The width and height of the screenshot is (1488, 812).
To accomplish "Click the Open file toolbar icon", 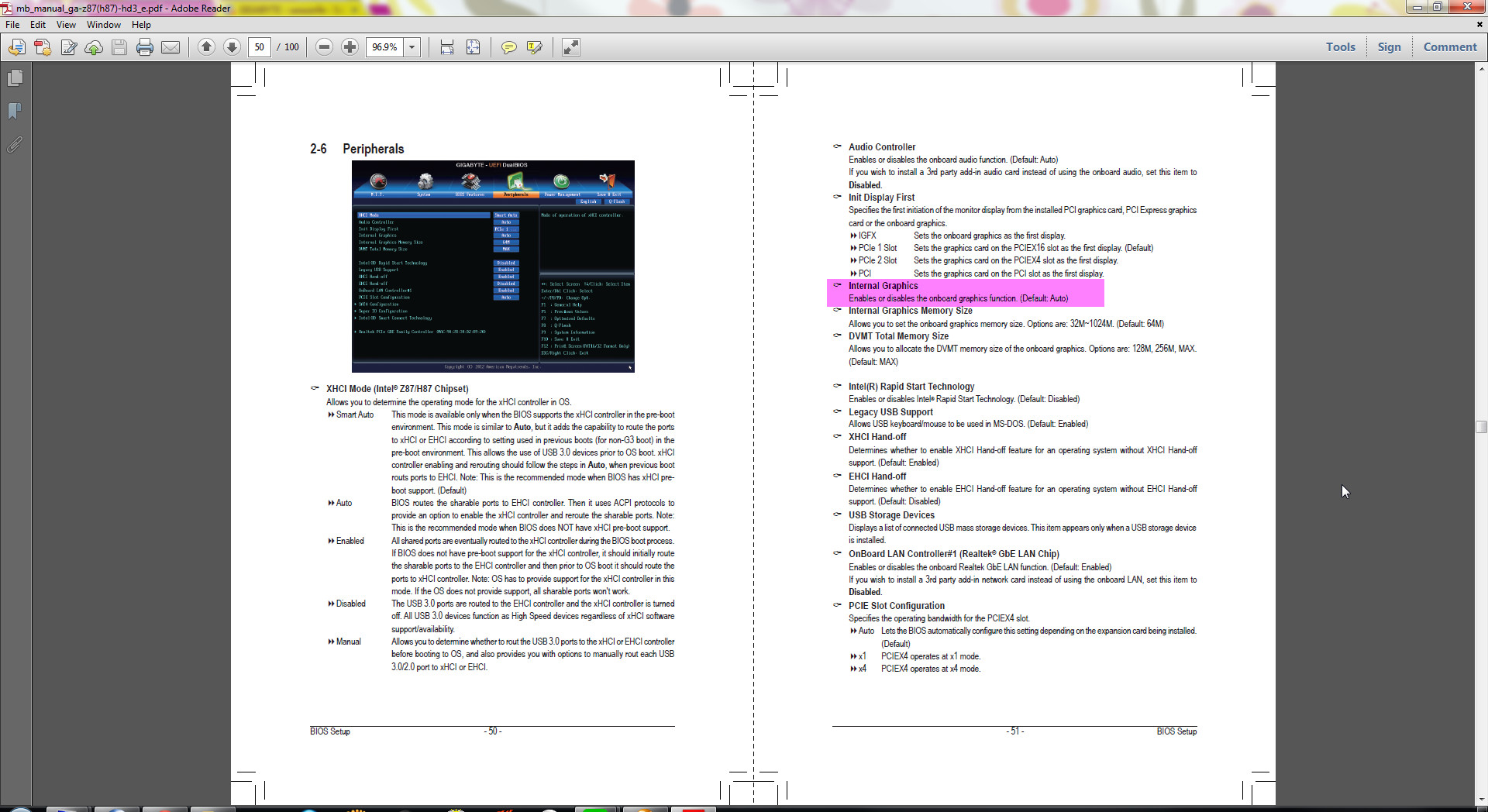I will [x=16, y=47].
